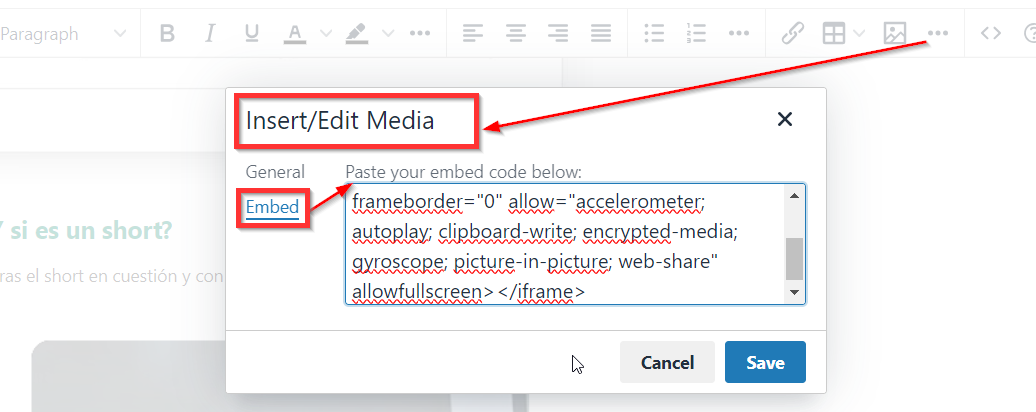Insert a hyperlink via link icon
This screenshot has width=1036, height=412.
792,33
